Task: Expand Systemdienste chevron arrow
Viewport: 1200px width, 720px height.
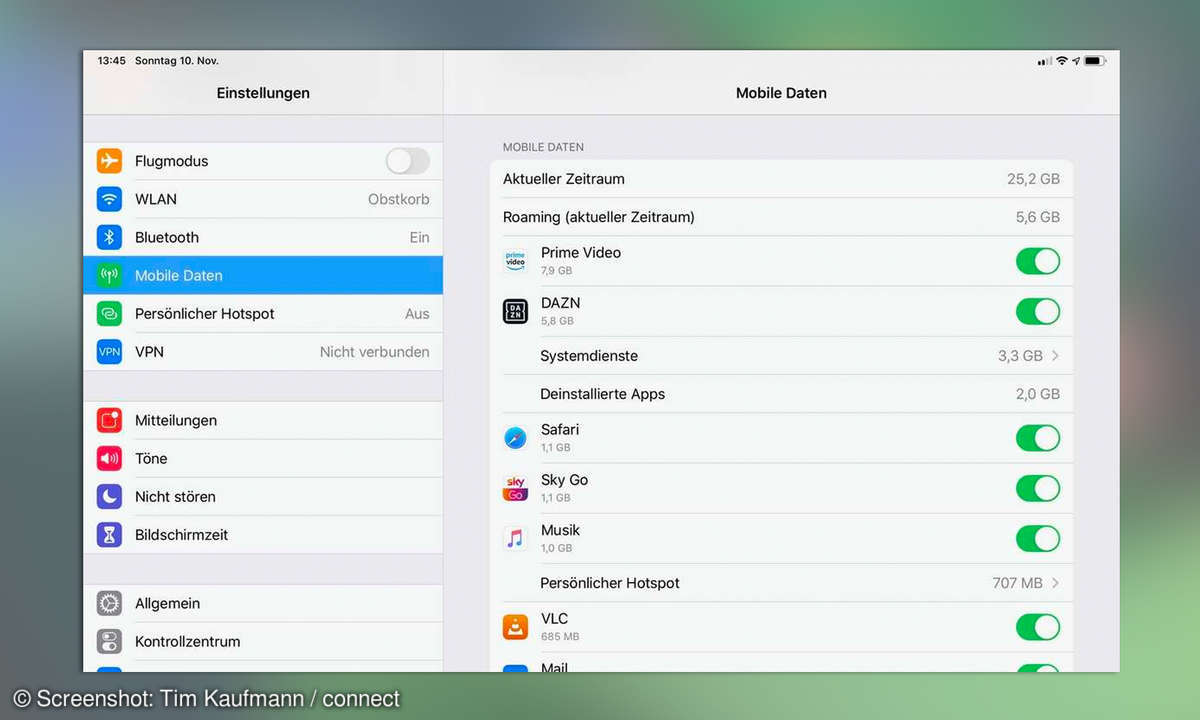Action: pyautogui.click(x=1055, y=356)
